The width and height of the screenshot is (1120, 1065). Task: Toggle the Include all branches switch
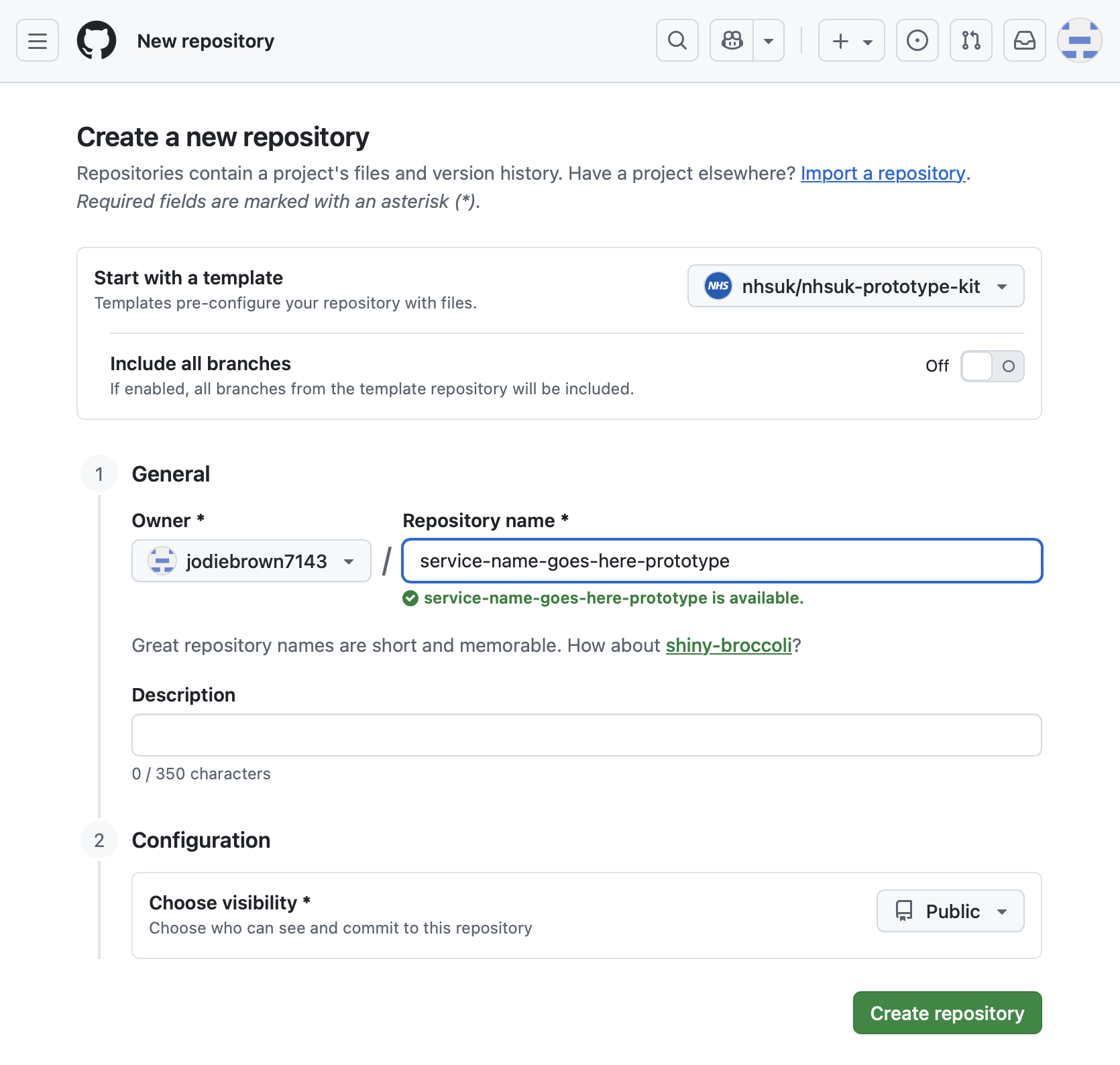[x=992, y=366]
